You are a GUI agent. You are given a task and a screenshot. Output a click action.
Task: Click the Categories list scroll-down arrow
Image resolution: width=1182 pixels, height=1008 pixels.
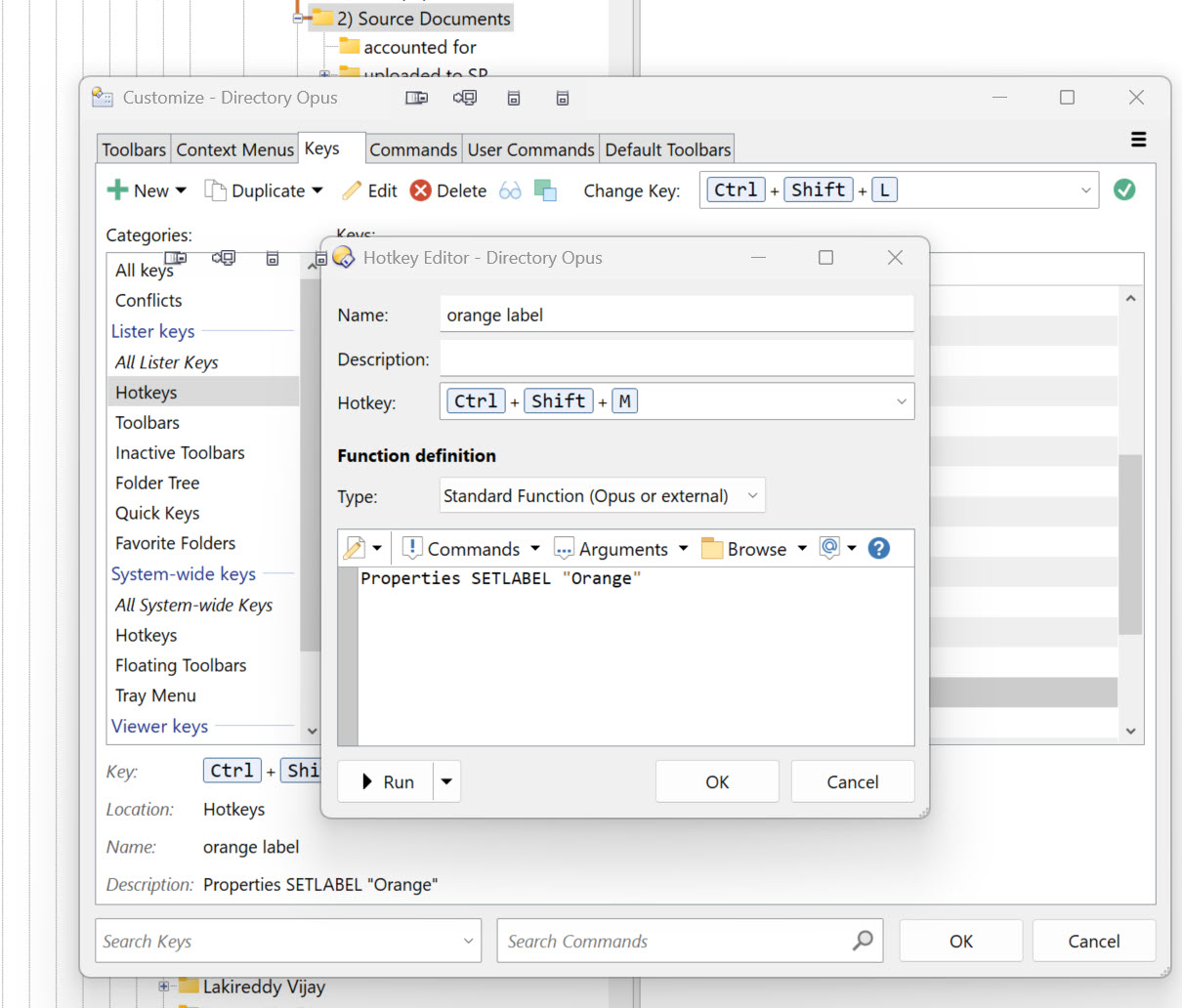312,730
